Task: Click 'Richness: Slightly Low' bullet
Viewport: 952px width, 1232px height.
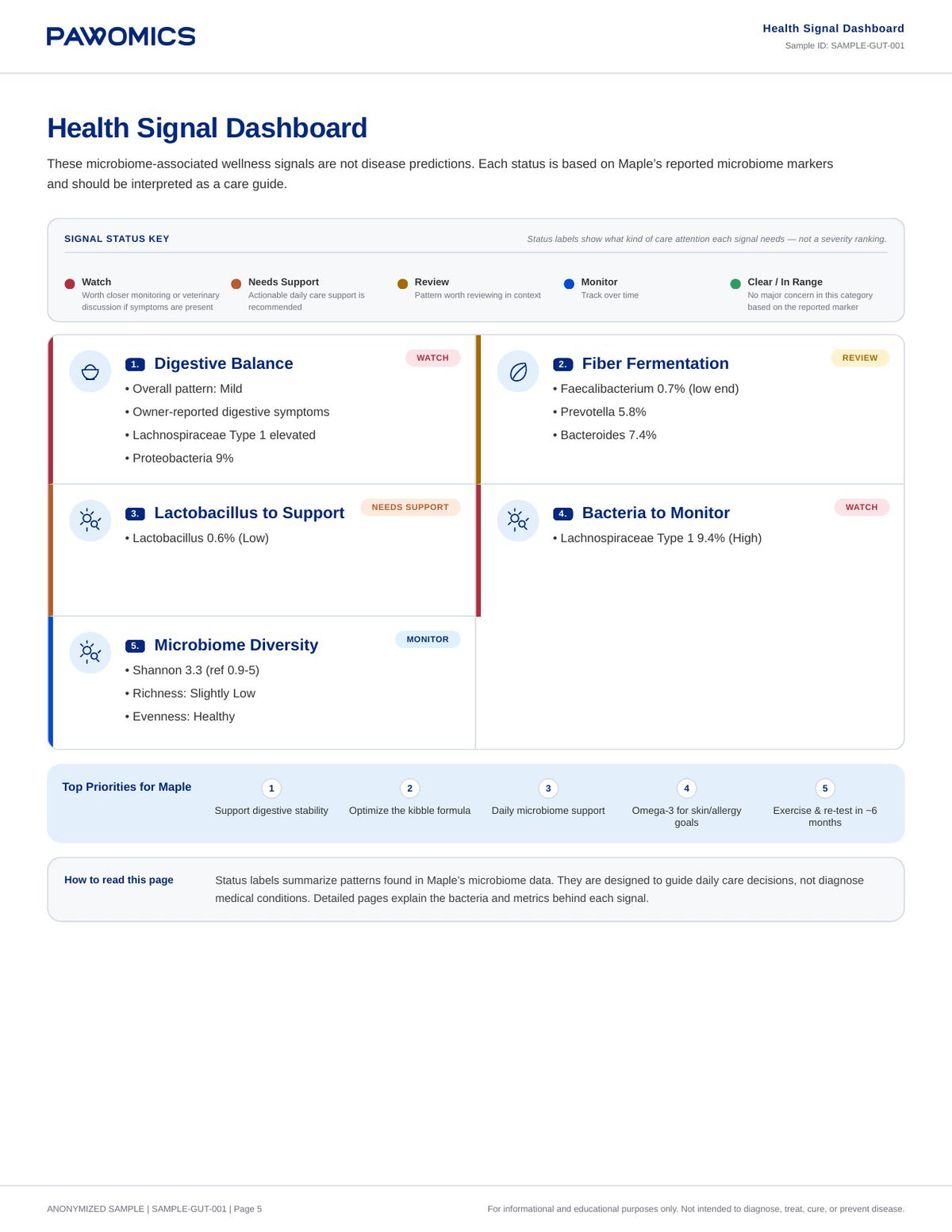Action: pos(190,693)
